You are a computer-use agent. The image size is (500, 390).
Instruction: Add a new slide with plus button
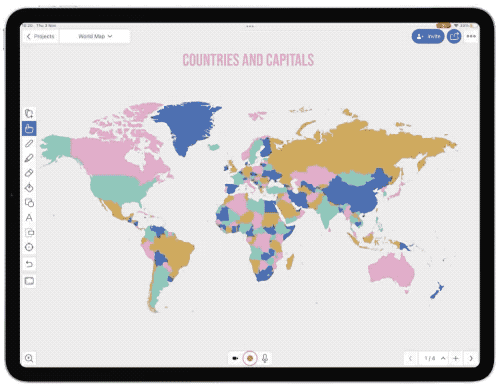(x=456, y=358)
